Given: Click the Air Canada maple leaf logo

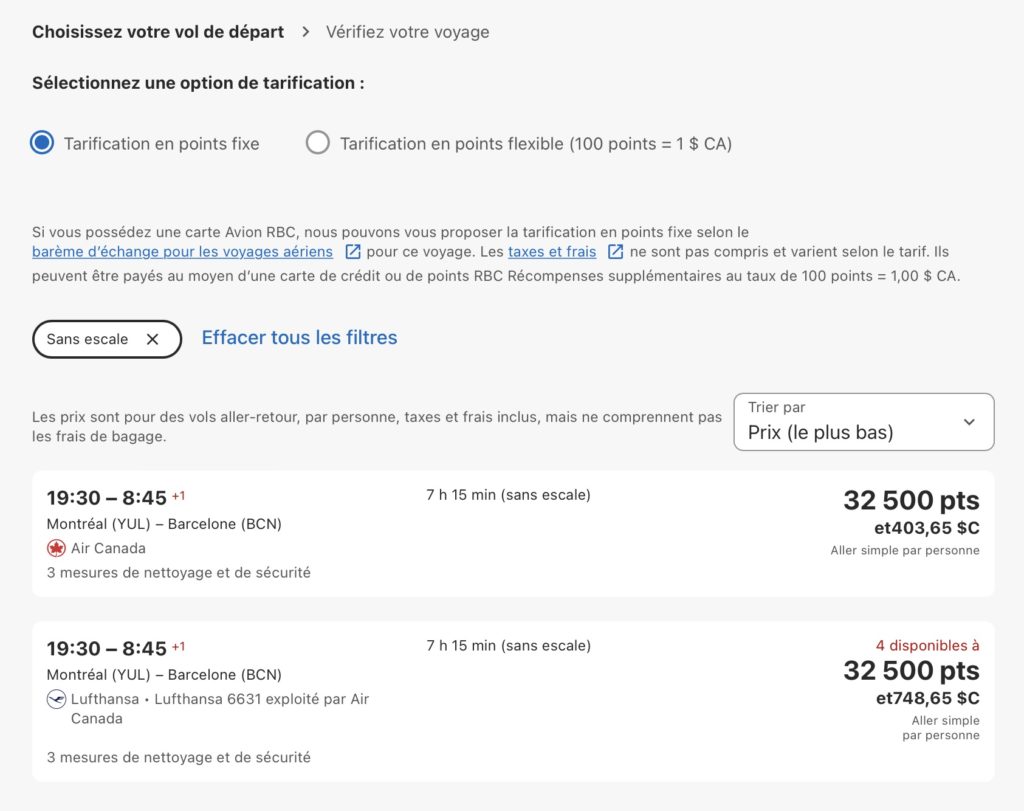Looking at the screenshot, I should point(56,548).
